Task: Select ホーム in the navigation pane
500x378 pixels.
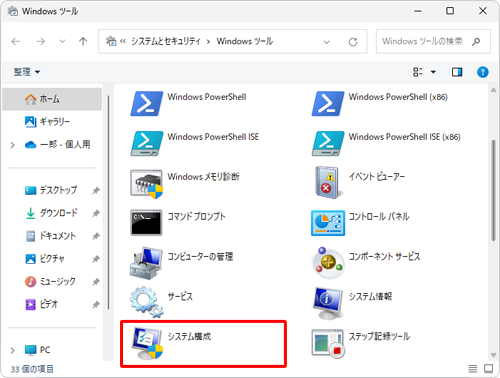Action: pyautogui.click(x=52, y=99)
